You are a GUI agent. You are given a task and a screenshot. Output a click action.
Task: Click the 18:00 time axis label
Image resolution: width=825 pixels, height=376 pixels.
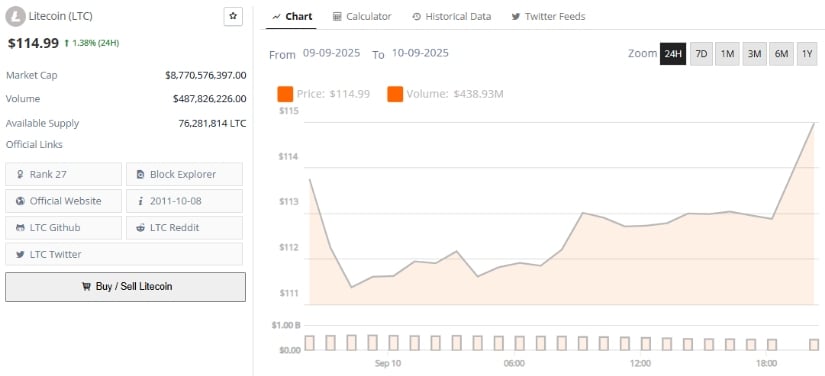(x=767, y=363)
